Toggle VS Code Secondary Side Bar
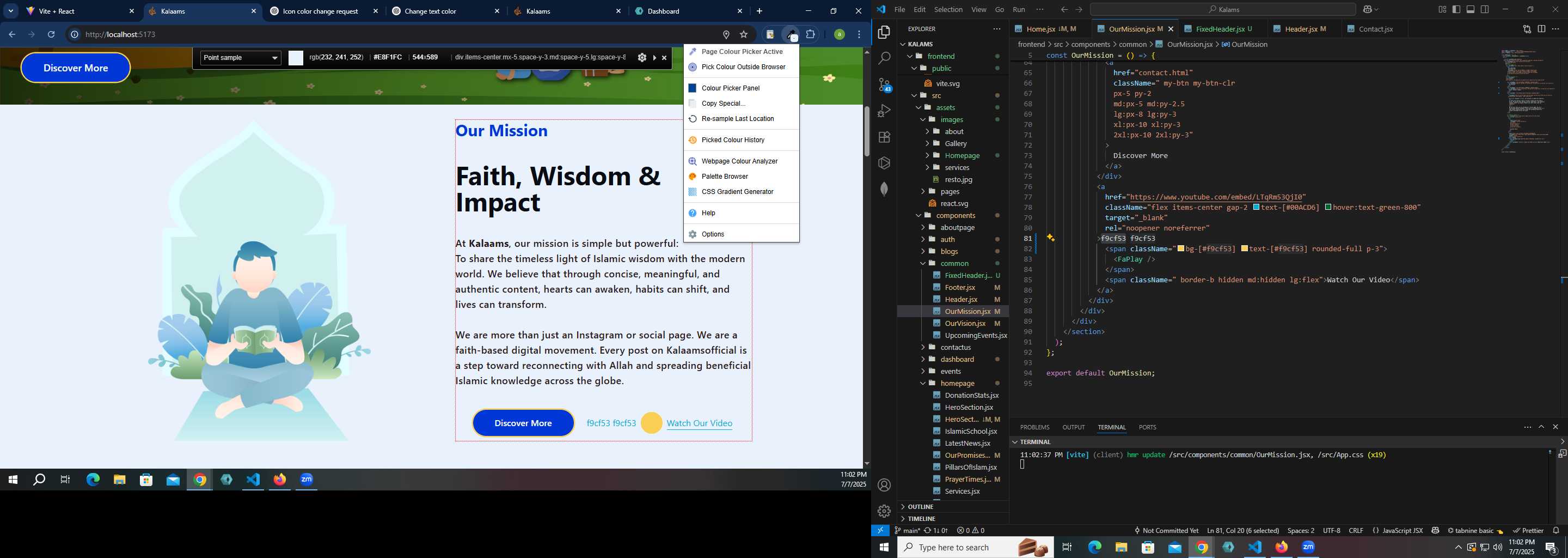Screen dimensions: 1568x558 1485,9
